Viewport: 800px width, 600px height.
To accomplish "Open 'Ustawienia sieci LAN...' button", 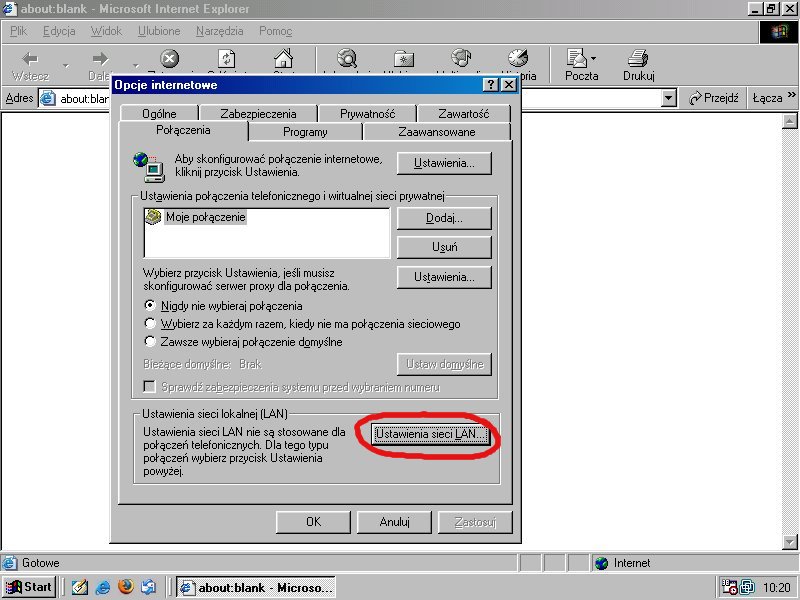I will (x=431, y=434).
